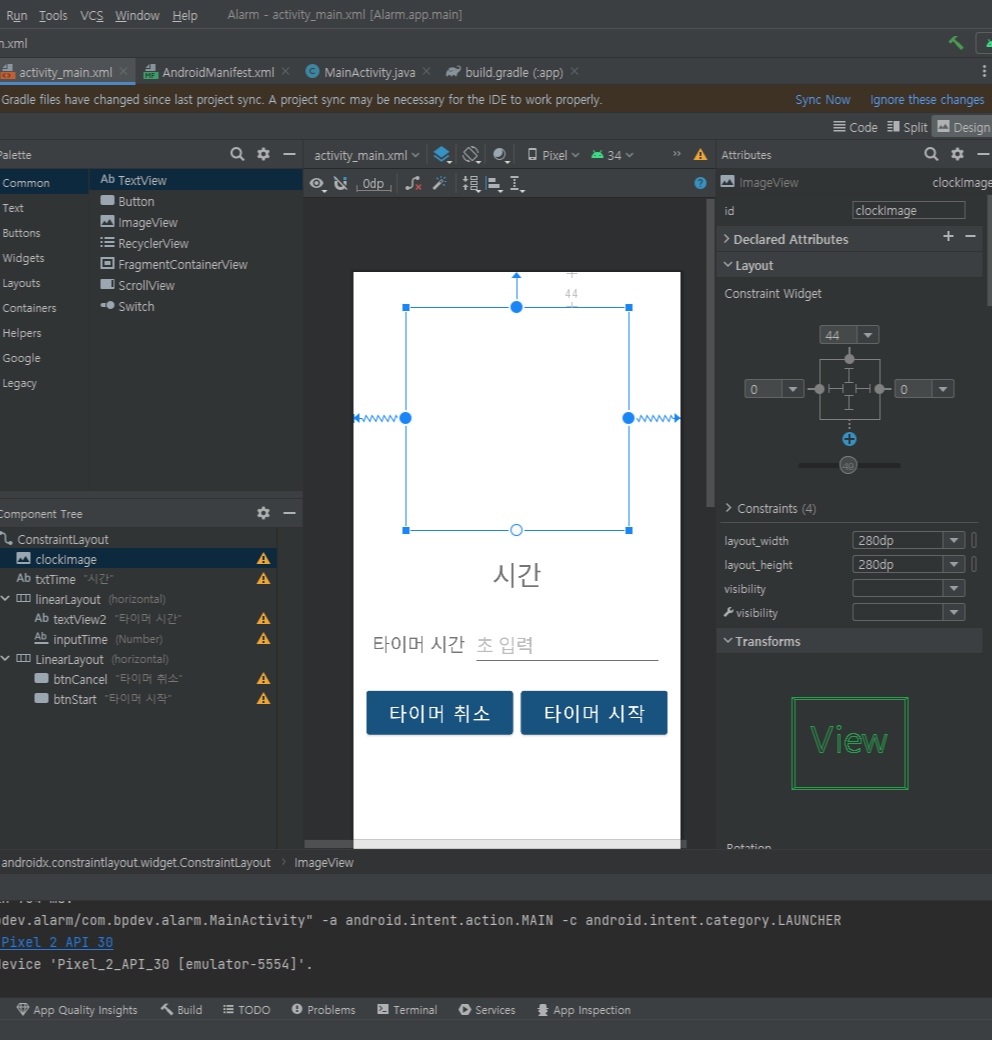Viewport: 992px width, 1040px height.
Task: Expand more toolbar options chevrons
Action: coord(676,154)
